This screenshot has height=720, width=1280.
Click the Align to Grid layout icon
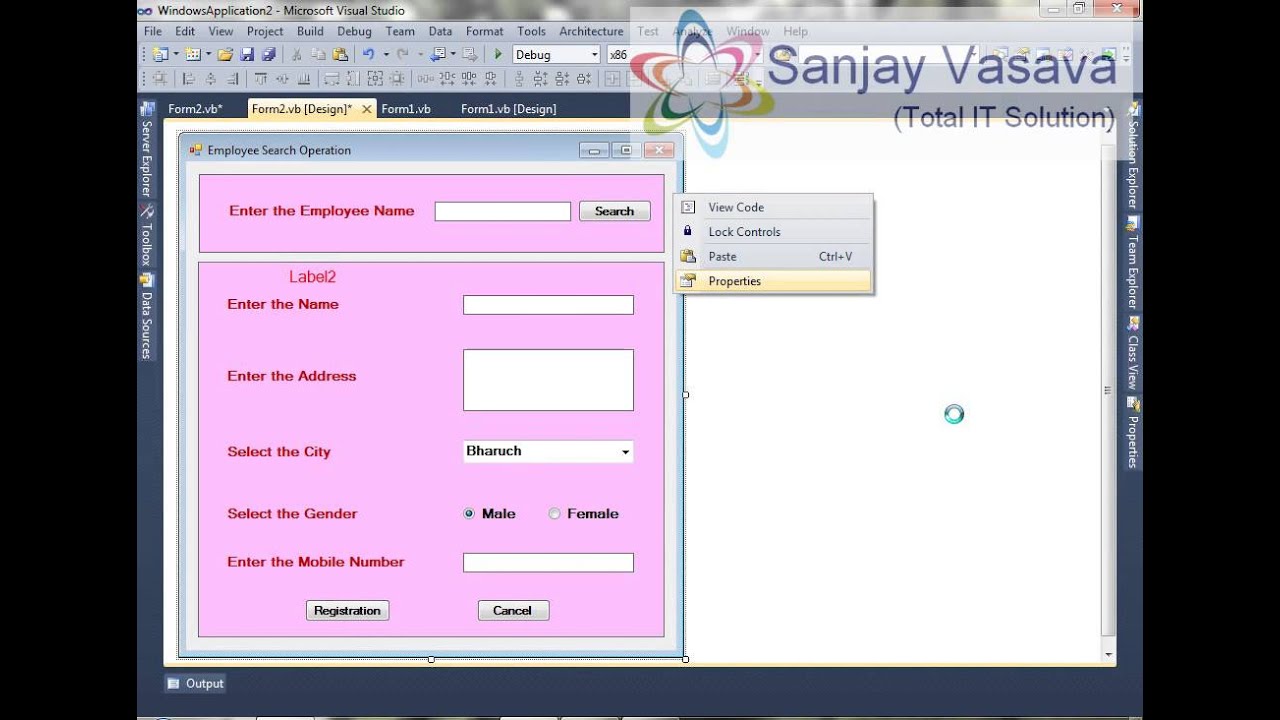[x=159, y=79]
